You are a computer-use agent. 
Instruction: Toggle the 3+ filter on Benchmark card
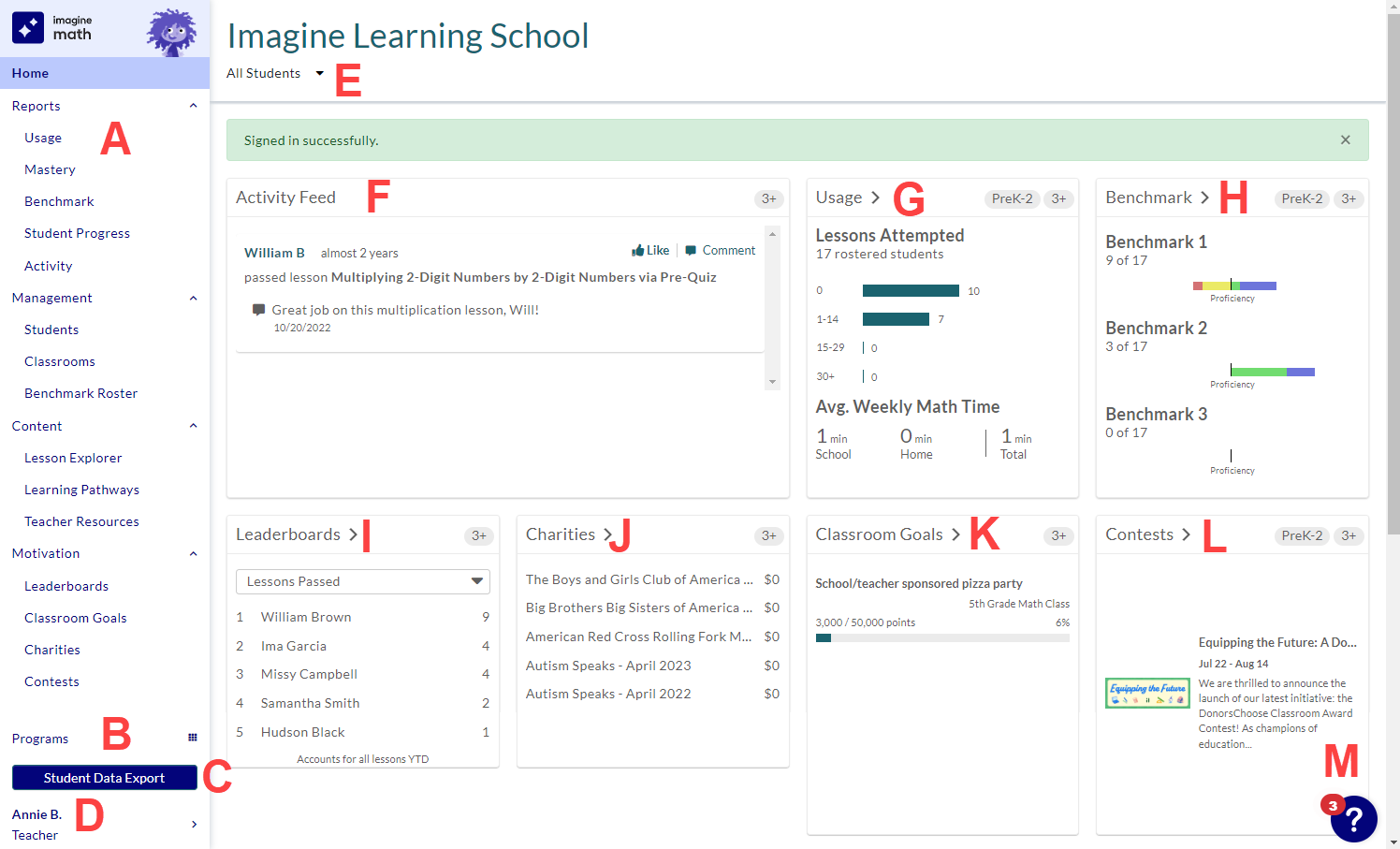pyautogui.click(x=1349, y=198)
